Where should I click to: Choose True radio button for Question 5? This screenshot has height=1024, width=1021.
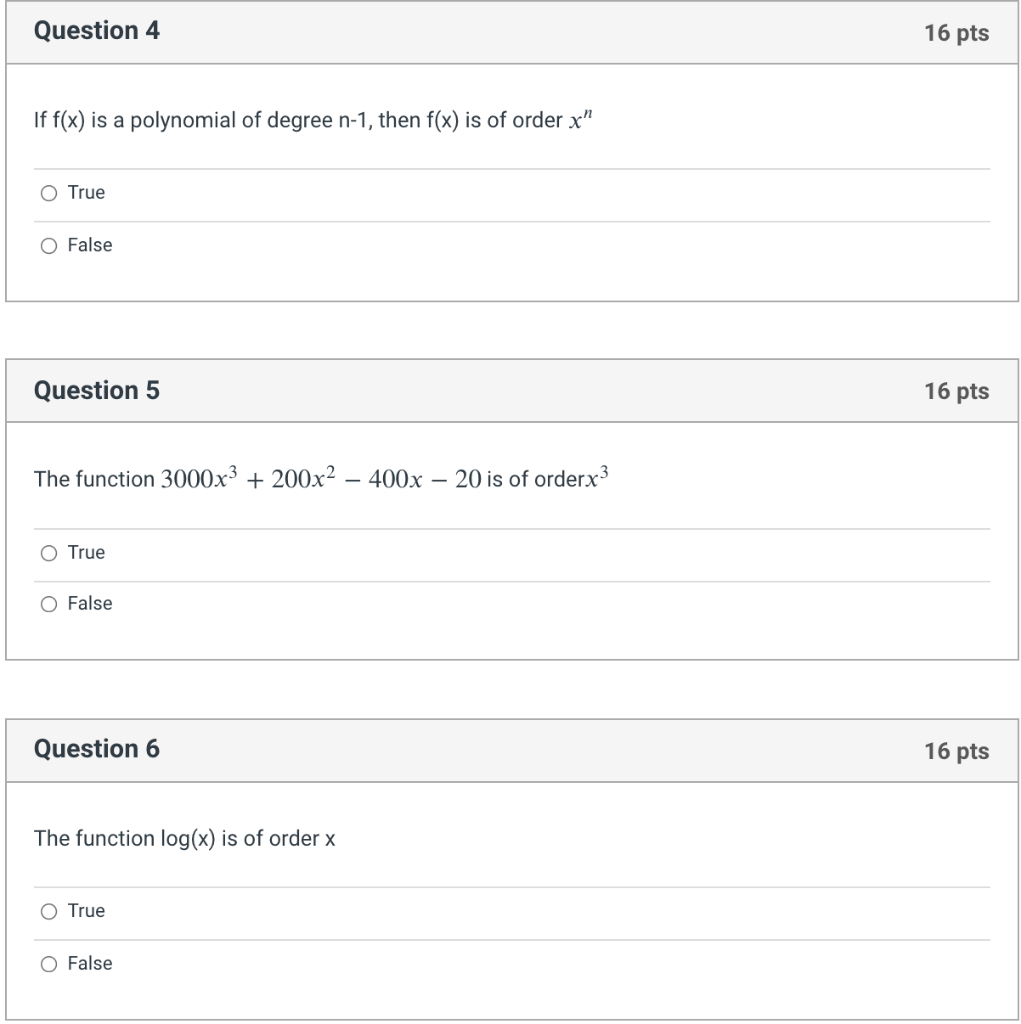point(49,553)
